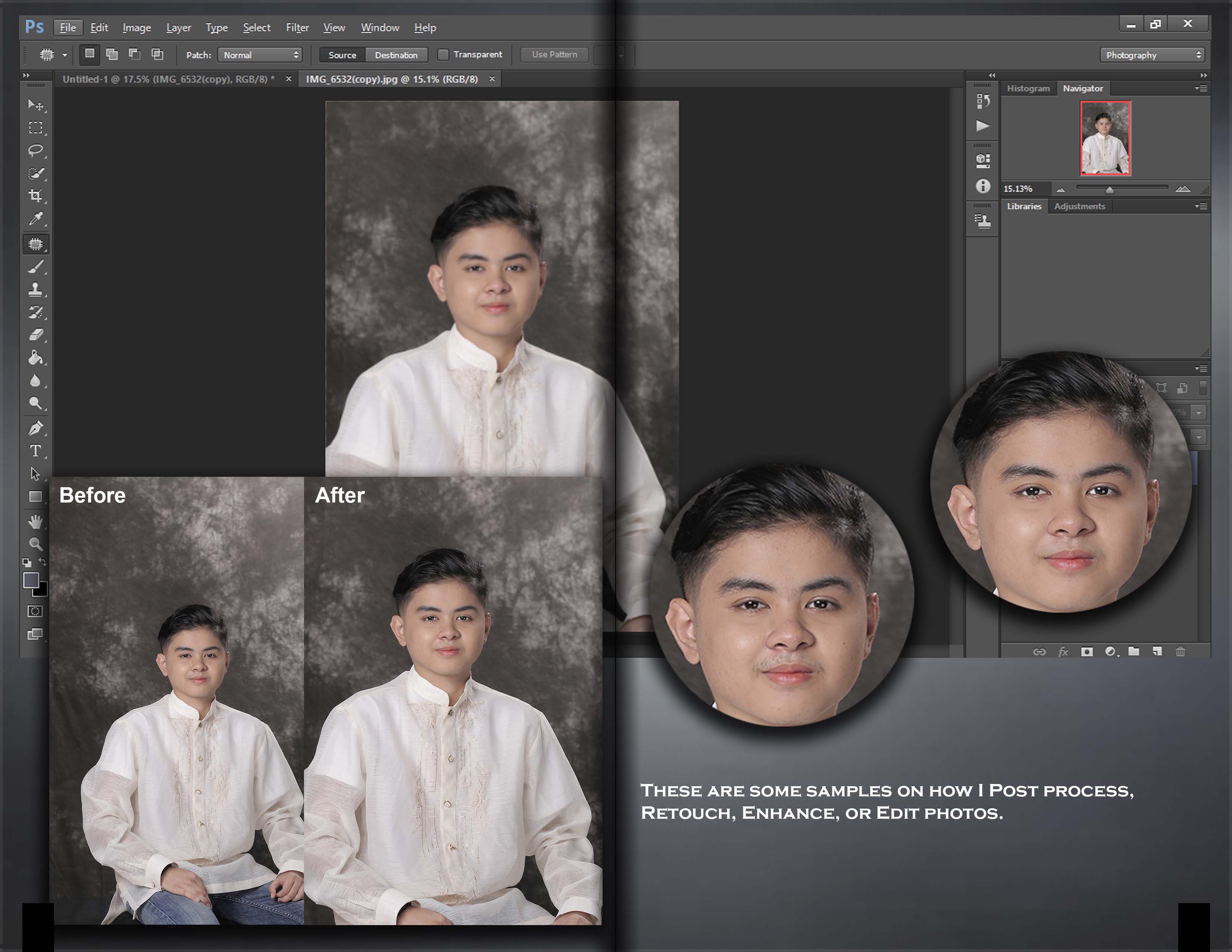Switch patch mode to Source
This screenshot has height=952, width=1232.
click(342, 55)
